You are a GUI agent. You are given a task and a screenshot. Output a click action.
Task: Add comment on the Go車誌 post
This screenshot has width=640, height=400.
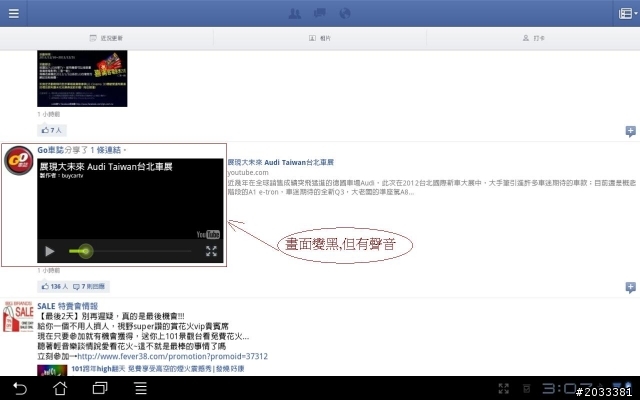(631, 287)
